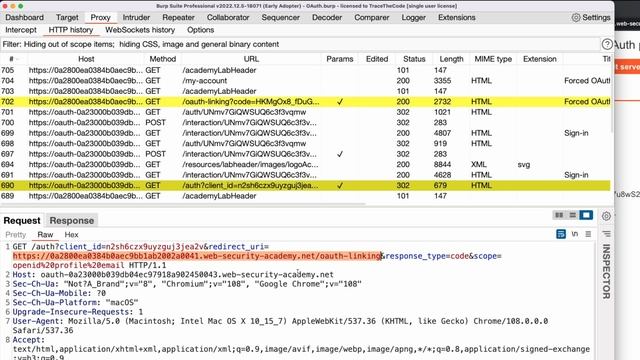Sort table by URL column

point(251,59)
